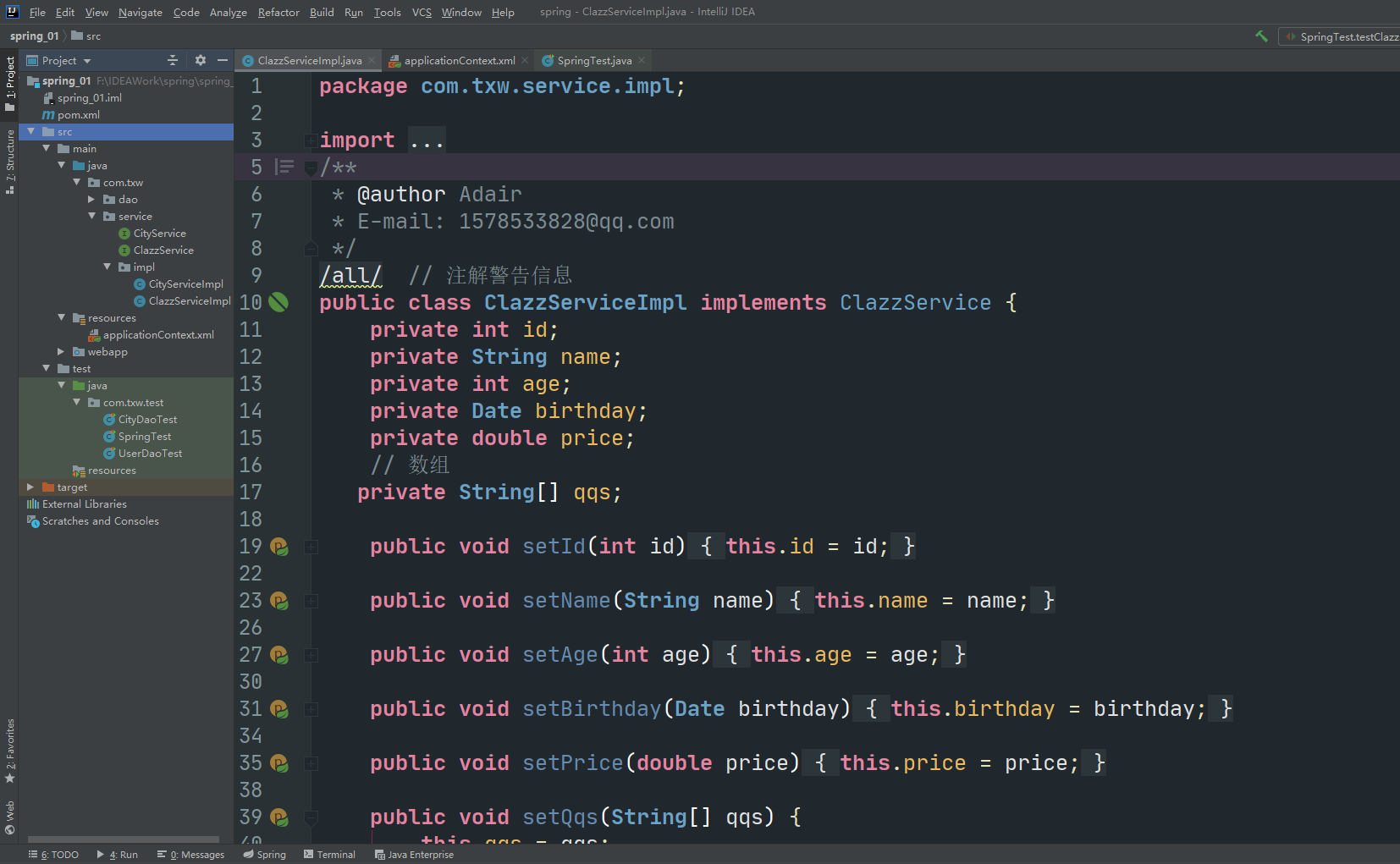
Task: Expand the dao package node
Action: [91, 199]
